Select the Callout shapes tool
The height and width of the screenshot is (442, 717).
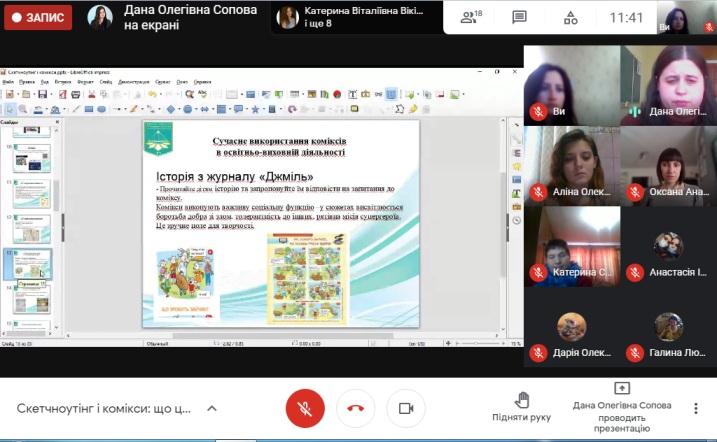tap(238, 109)
